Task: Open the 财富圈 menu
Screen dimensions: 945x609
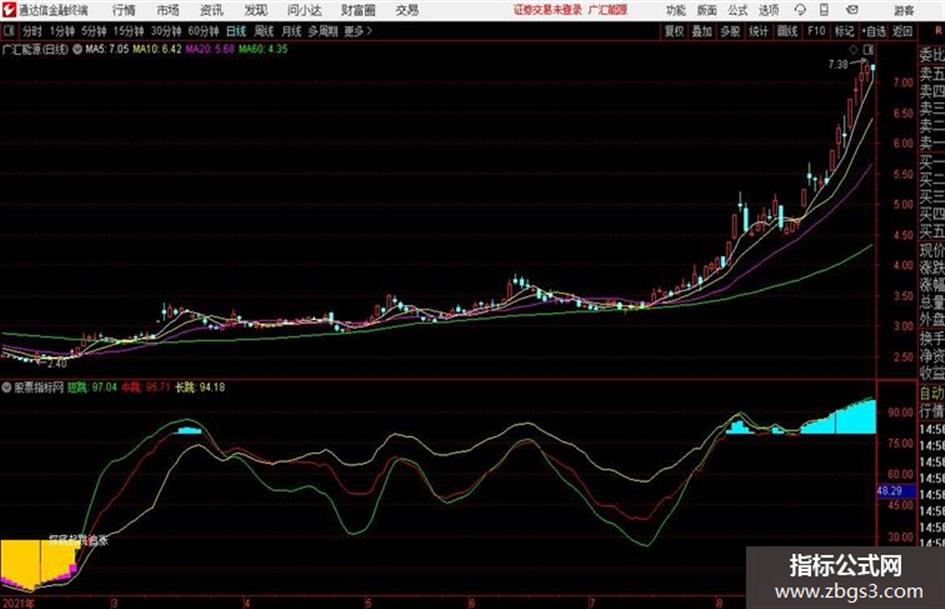Action: 358,10
